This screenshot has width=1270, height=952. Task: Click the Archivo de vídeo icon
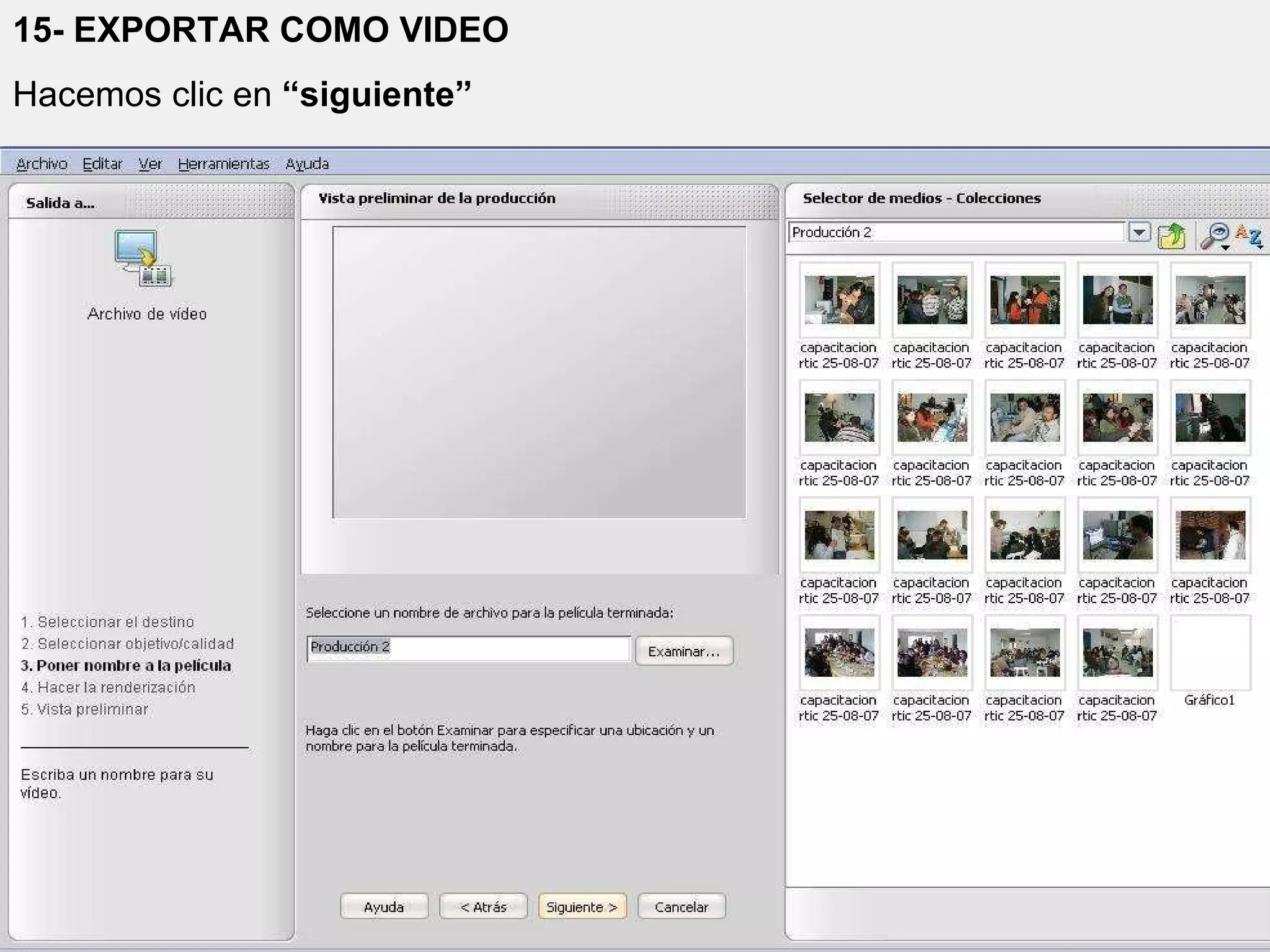pyautogui.click(x=144, y=258)
